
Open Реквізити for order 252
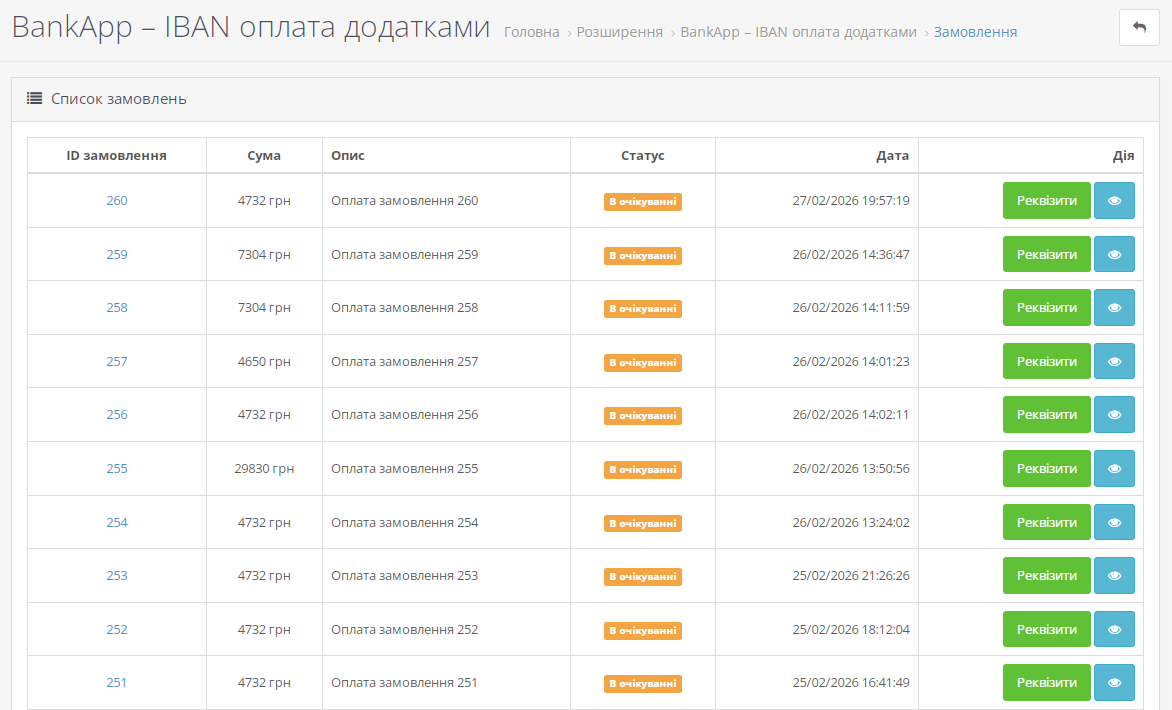click(x=1046, y=629)
